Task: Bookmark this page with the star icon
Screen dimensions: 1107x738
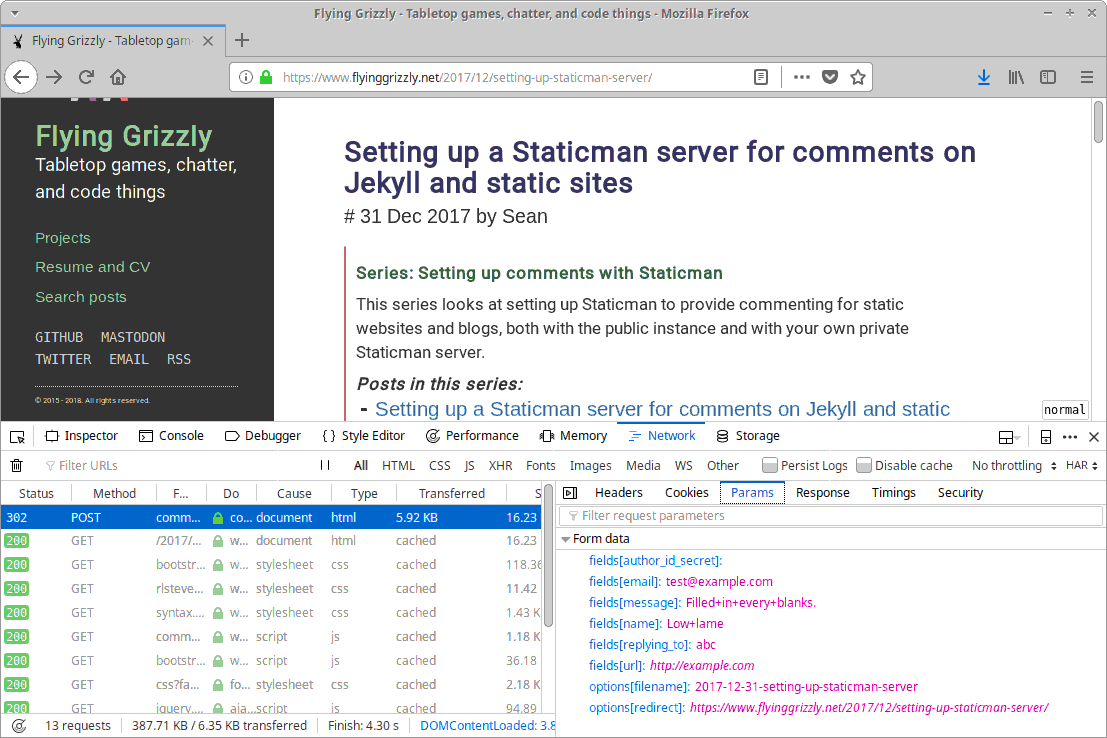Action: [857, 77]
